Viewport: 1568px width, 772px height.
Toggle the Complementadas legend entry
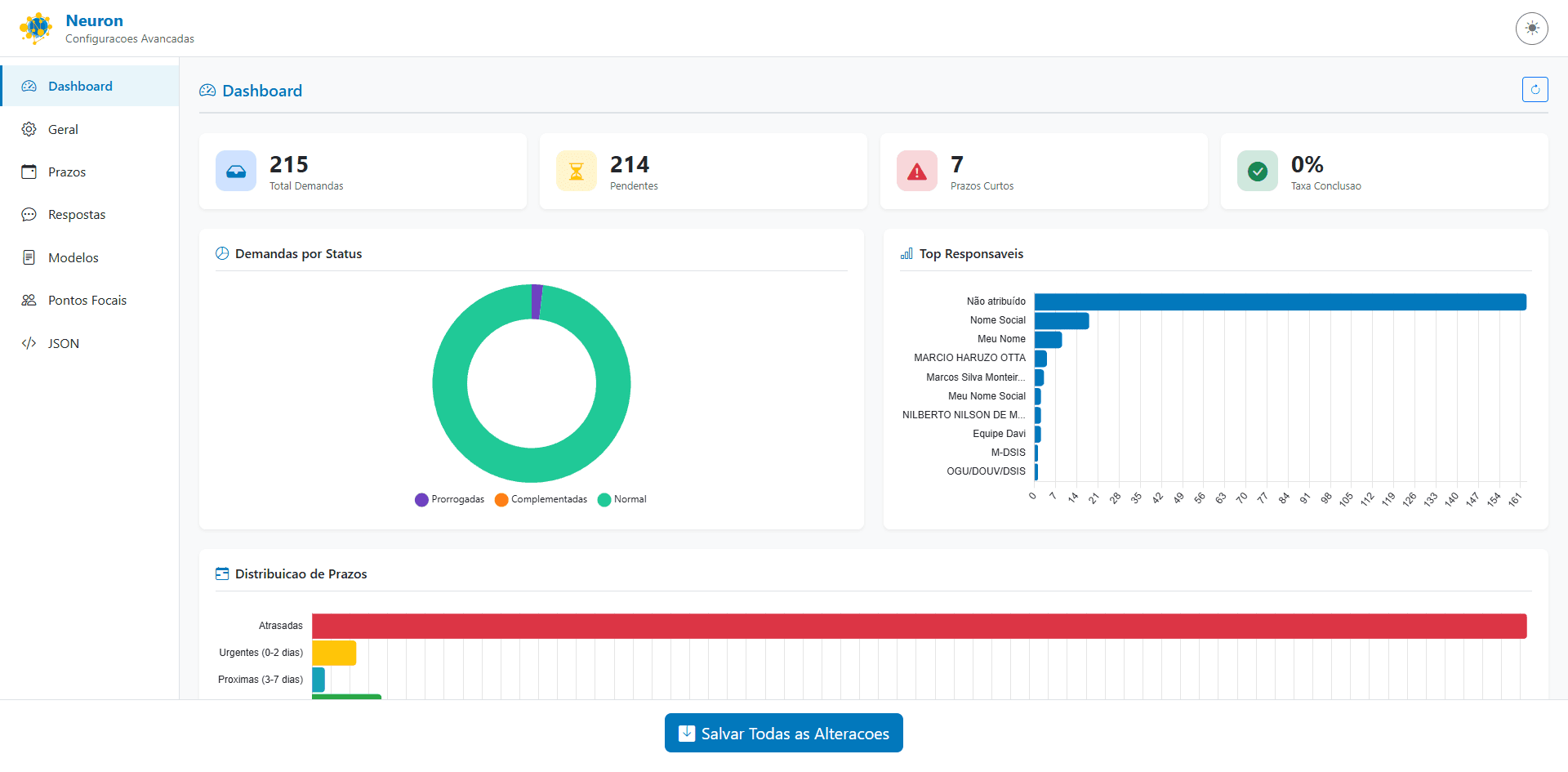(x=541, y=500)
